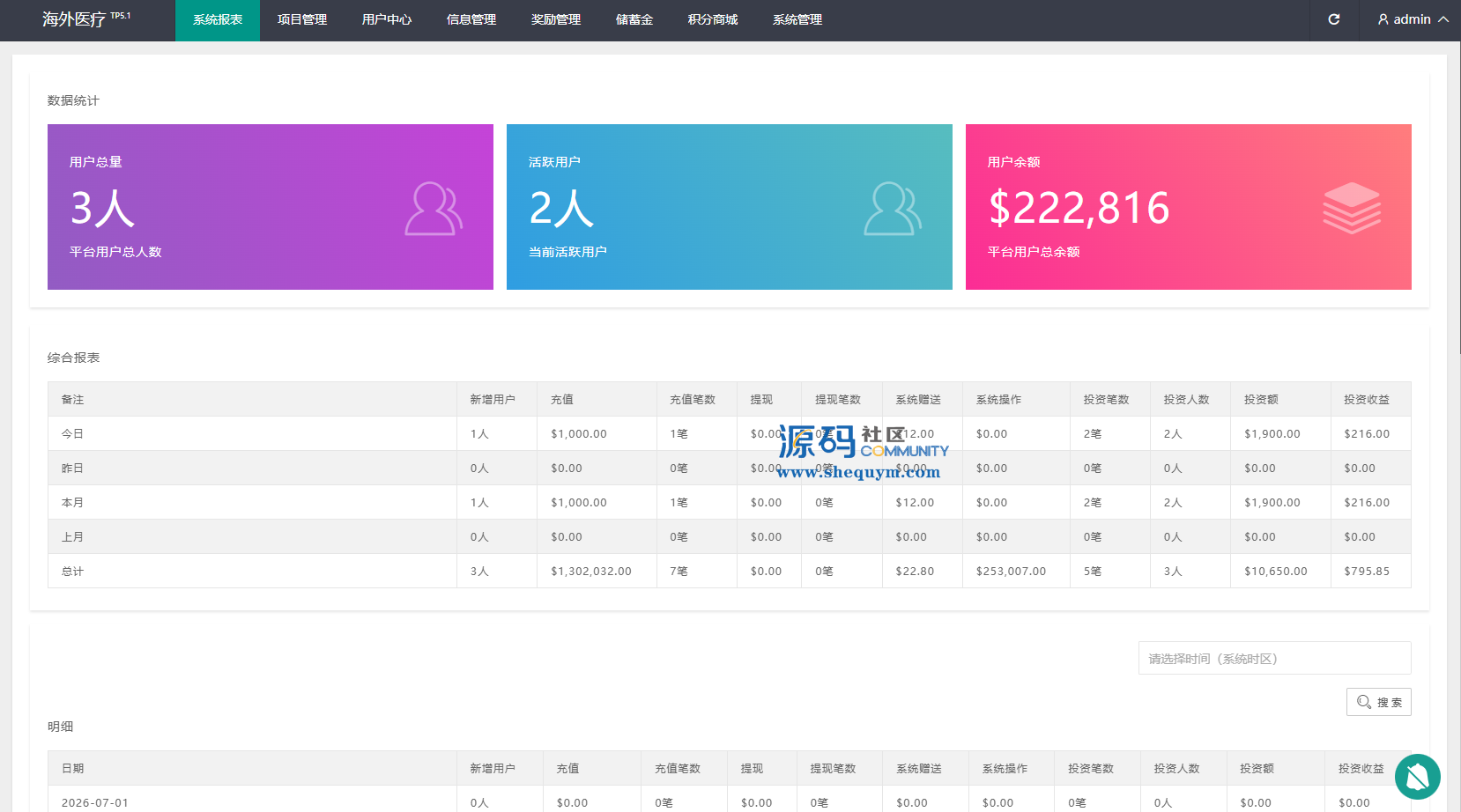Click the 平台用户总余额 caption

click(1034, 252)
